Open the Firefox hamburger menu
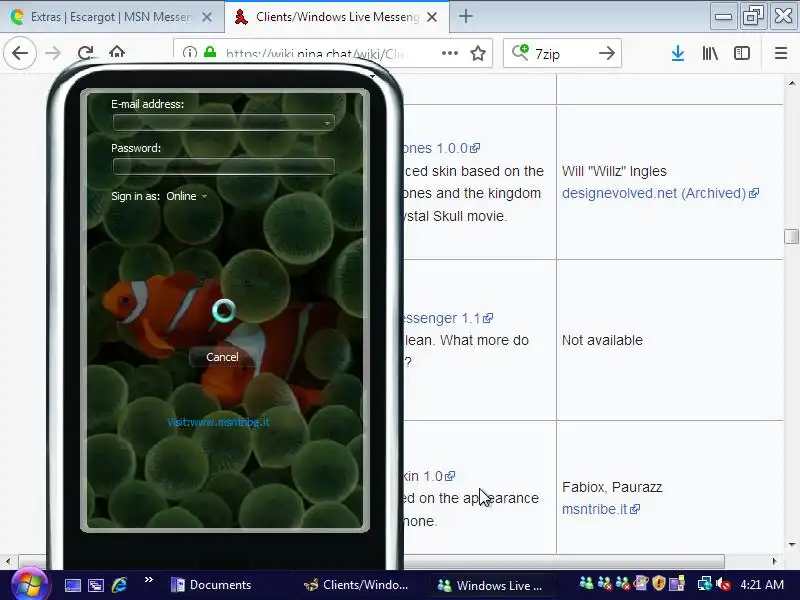Viewport: 800px width, 600px height. 781,53
